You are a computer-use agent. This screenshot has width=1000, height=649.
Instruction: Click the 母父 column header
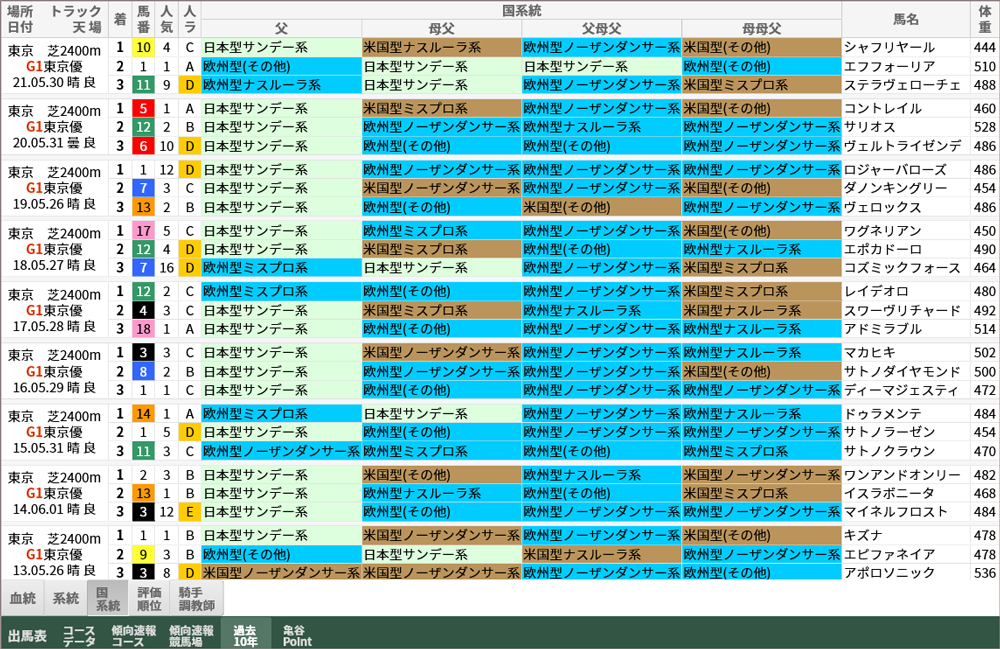440,27
